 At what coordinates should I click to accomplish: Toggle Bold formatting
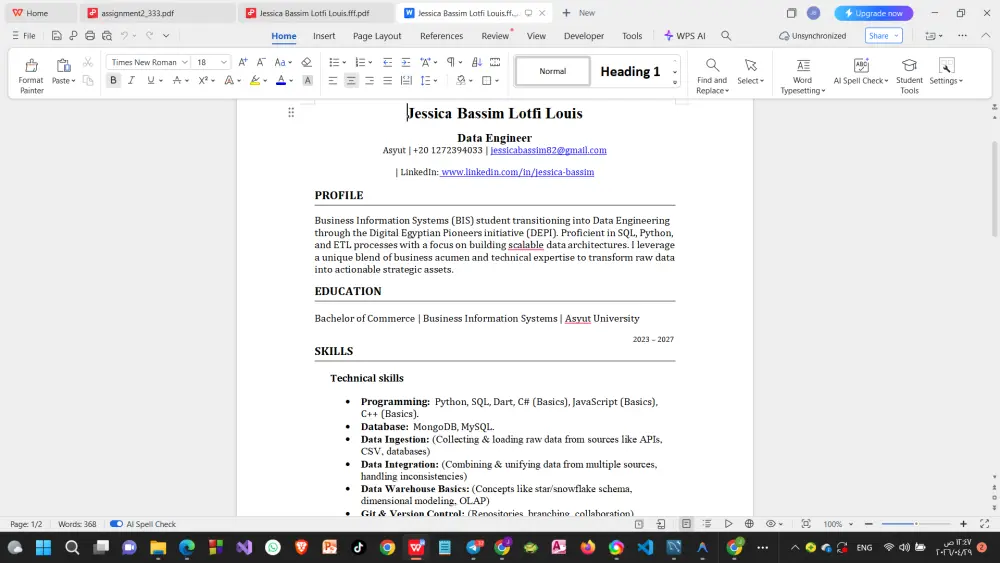coord(114,80)
